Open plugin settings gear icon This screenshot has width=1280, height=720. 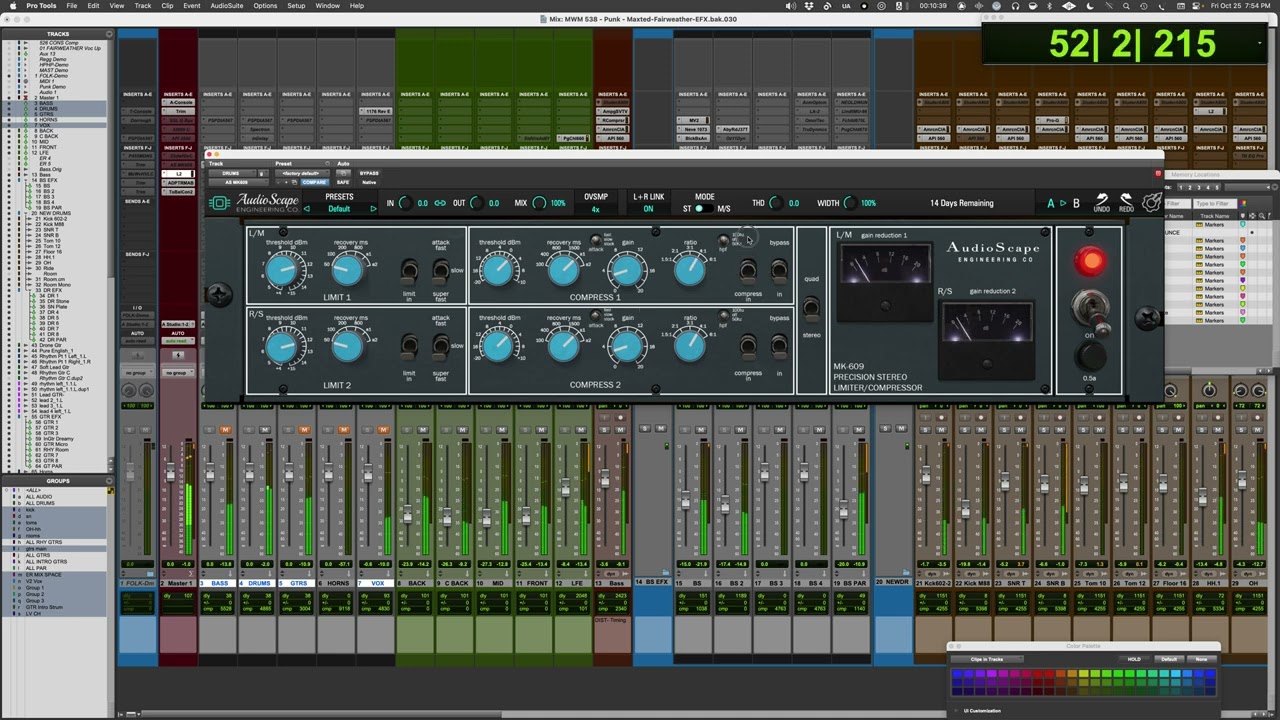tap(1151, 203)
